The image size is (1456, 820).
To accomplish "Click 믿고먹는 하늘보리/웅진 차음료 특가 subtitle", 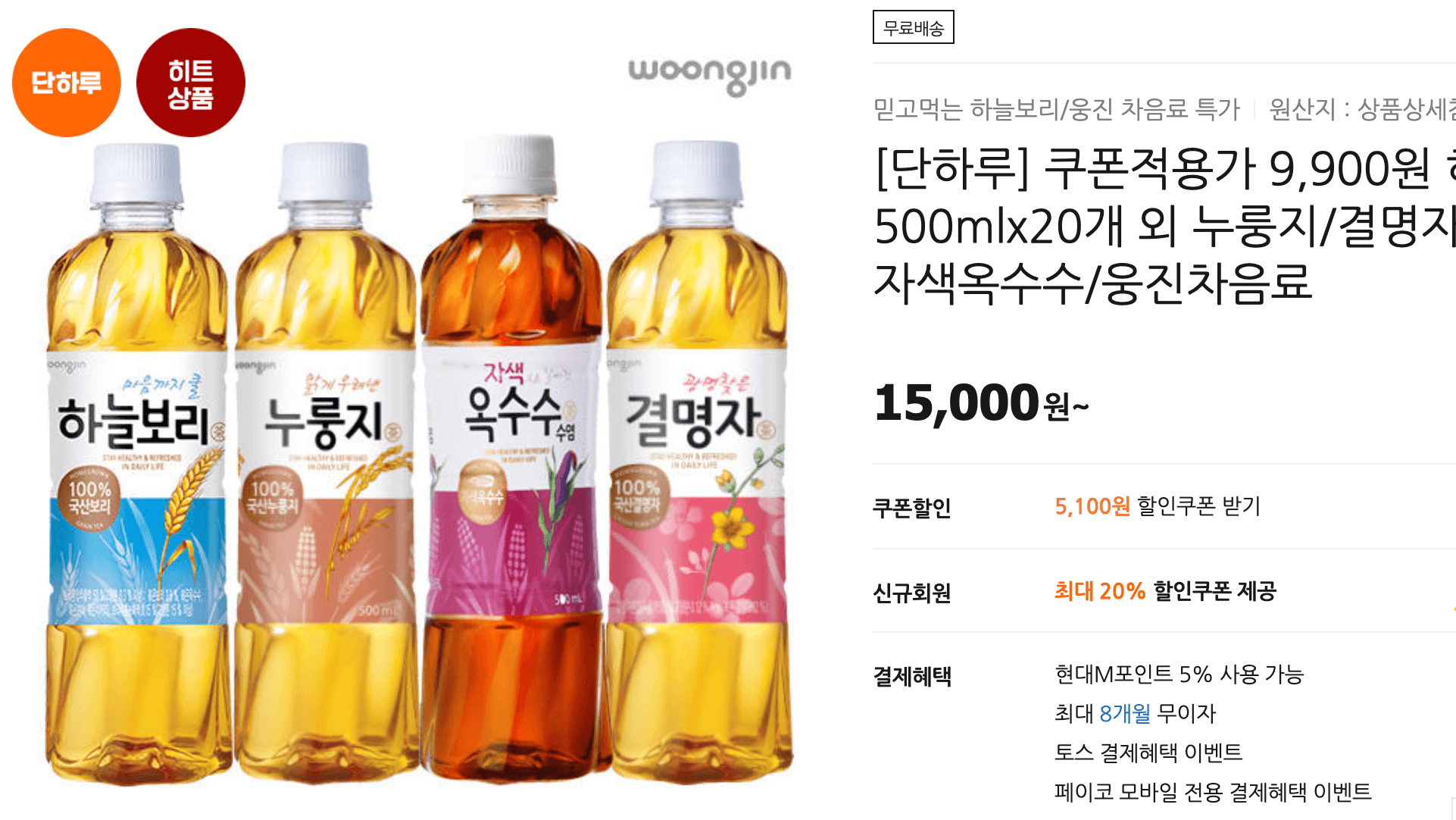I will click(x=1057, y=109).
